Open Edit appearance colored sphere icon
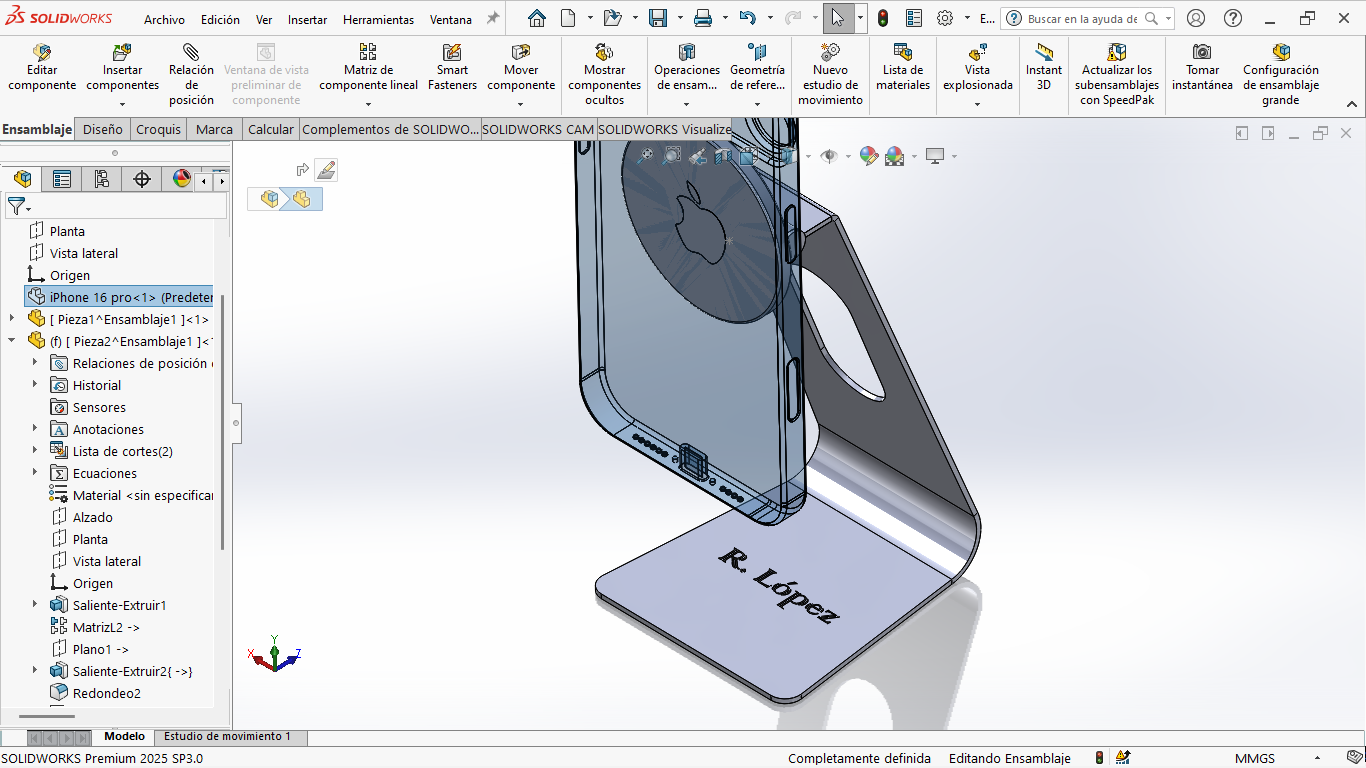The image size is (1366, 768). (868, 156)
